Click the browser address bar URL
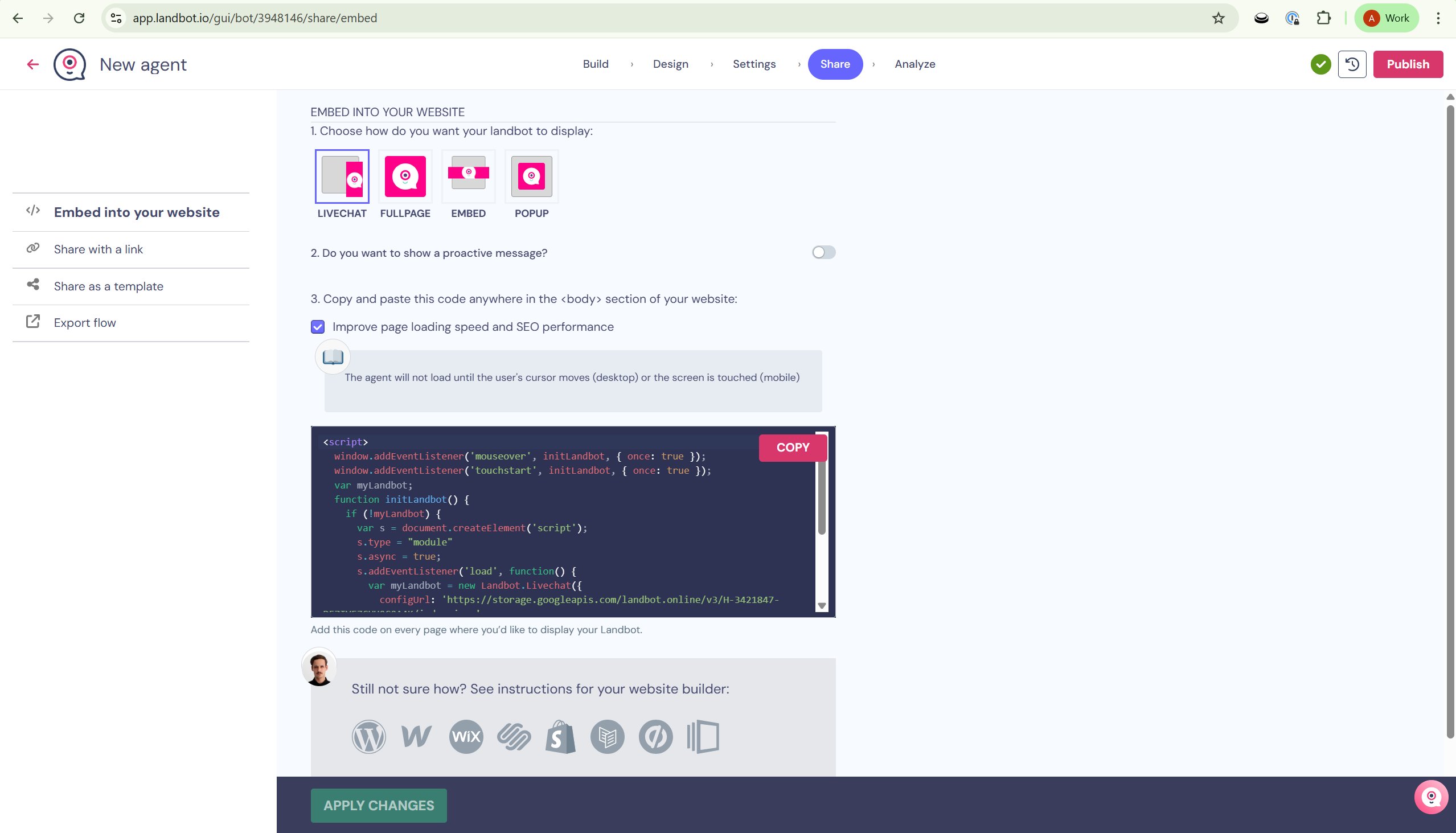This screenshot has height=833, width=1456. pyautogui.click(x=255, y=18)
